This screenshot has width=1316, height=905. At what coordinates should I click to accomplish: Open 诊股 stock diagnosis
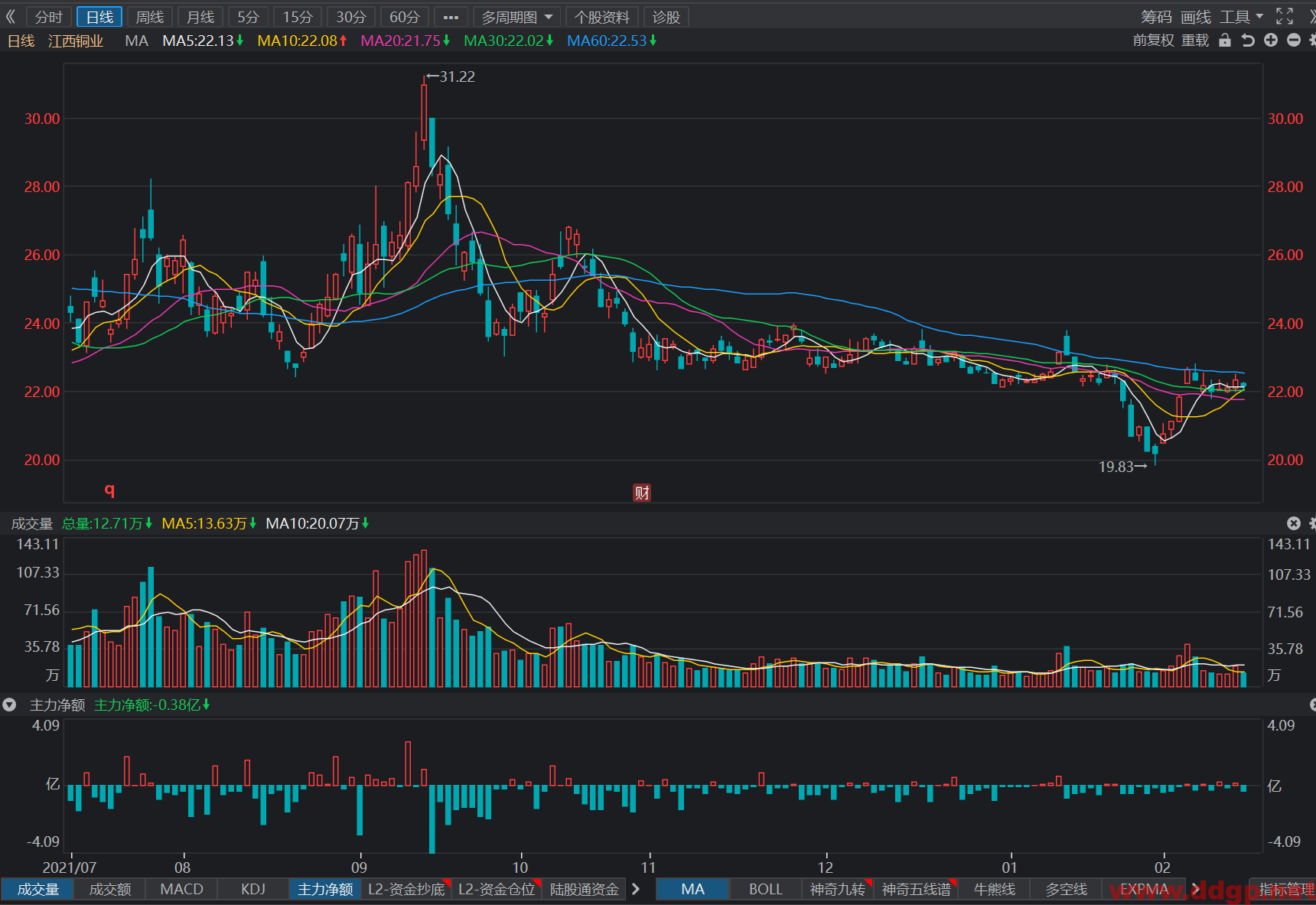point(666,17)
